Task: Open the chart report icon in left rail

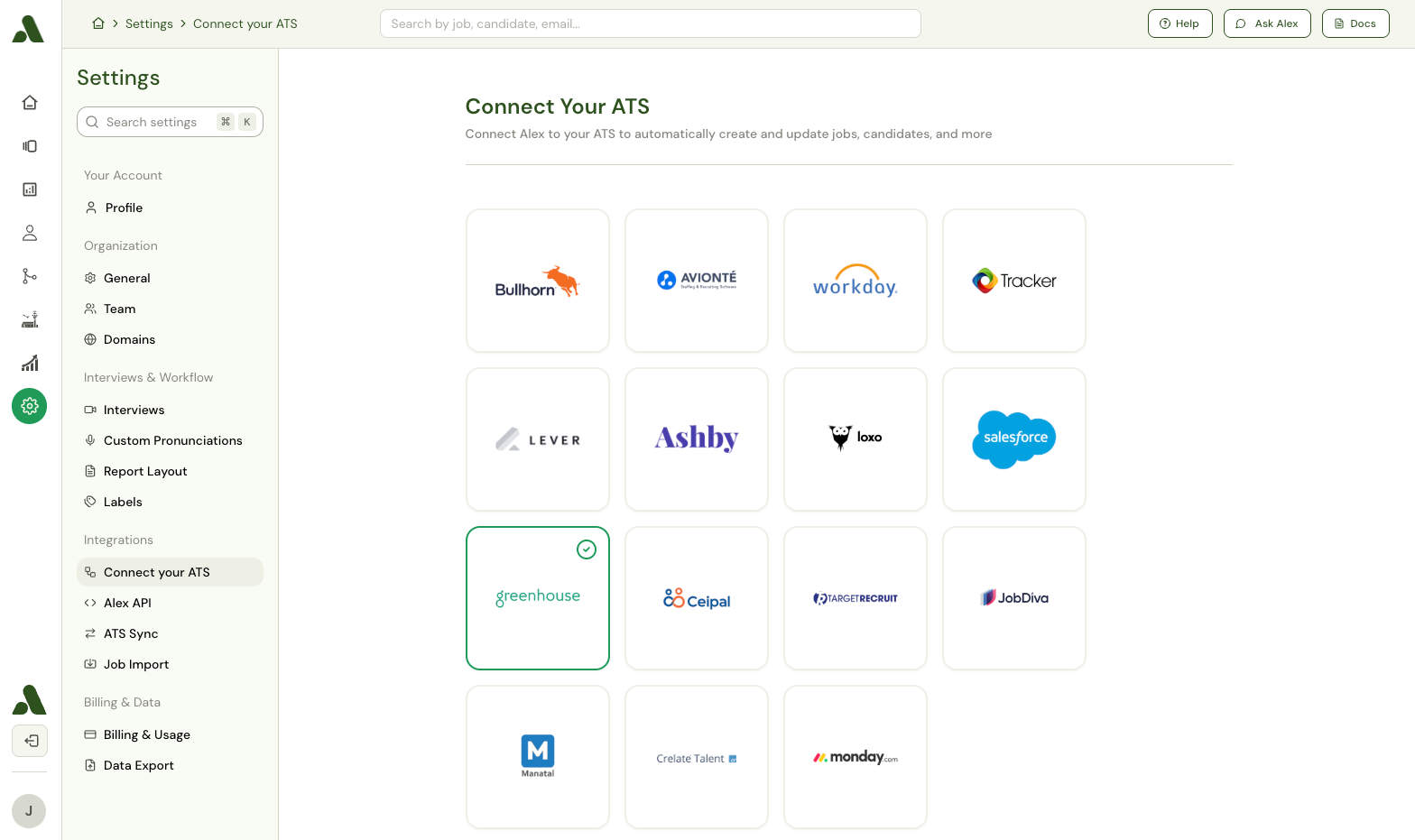Action: click(30, 189)
